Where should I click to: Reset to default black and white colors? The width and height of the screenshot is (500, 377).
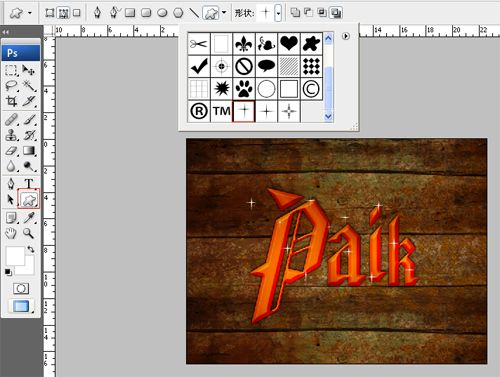8,272
